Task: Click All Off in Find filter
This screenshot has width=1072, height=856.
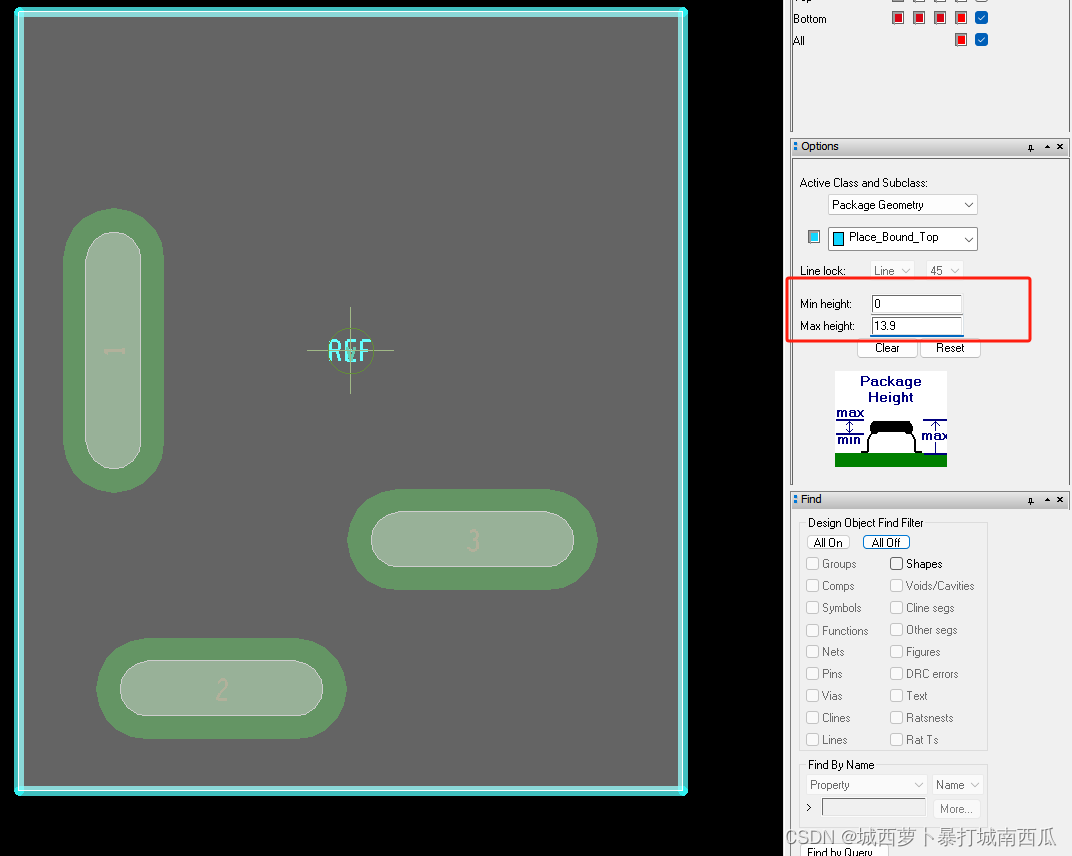Action: coord(886,542)
